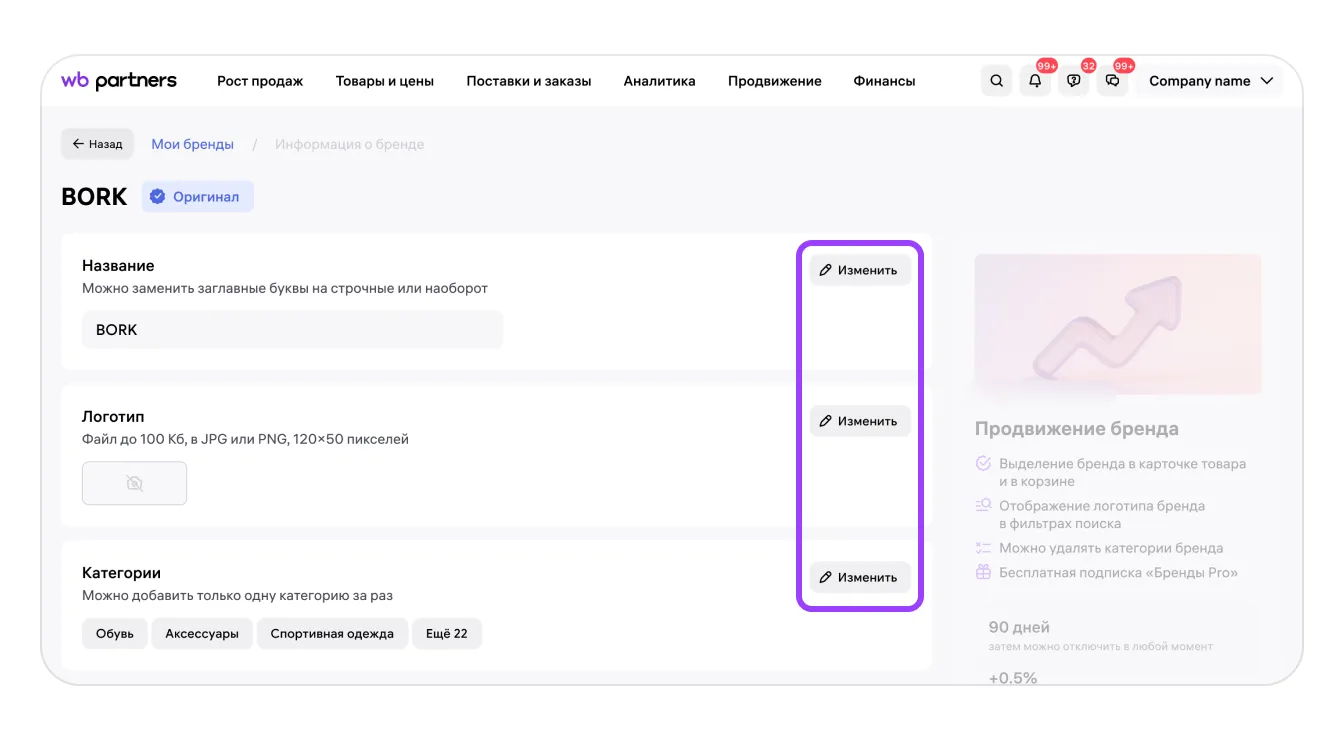Click the 90 дней text
Screen dimensions: 1344x740
[x=1019, y=628]
